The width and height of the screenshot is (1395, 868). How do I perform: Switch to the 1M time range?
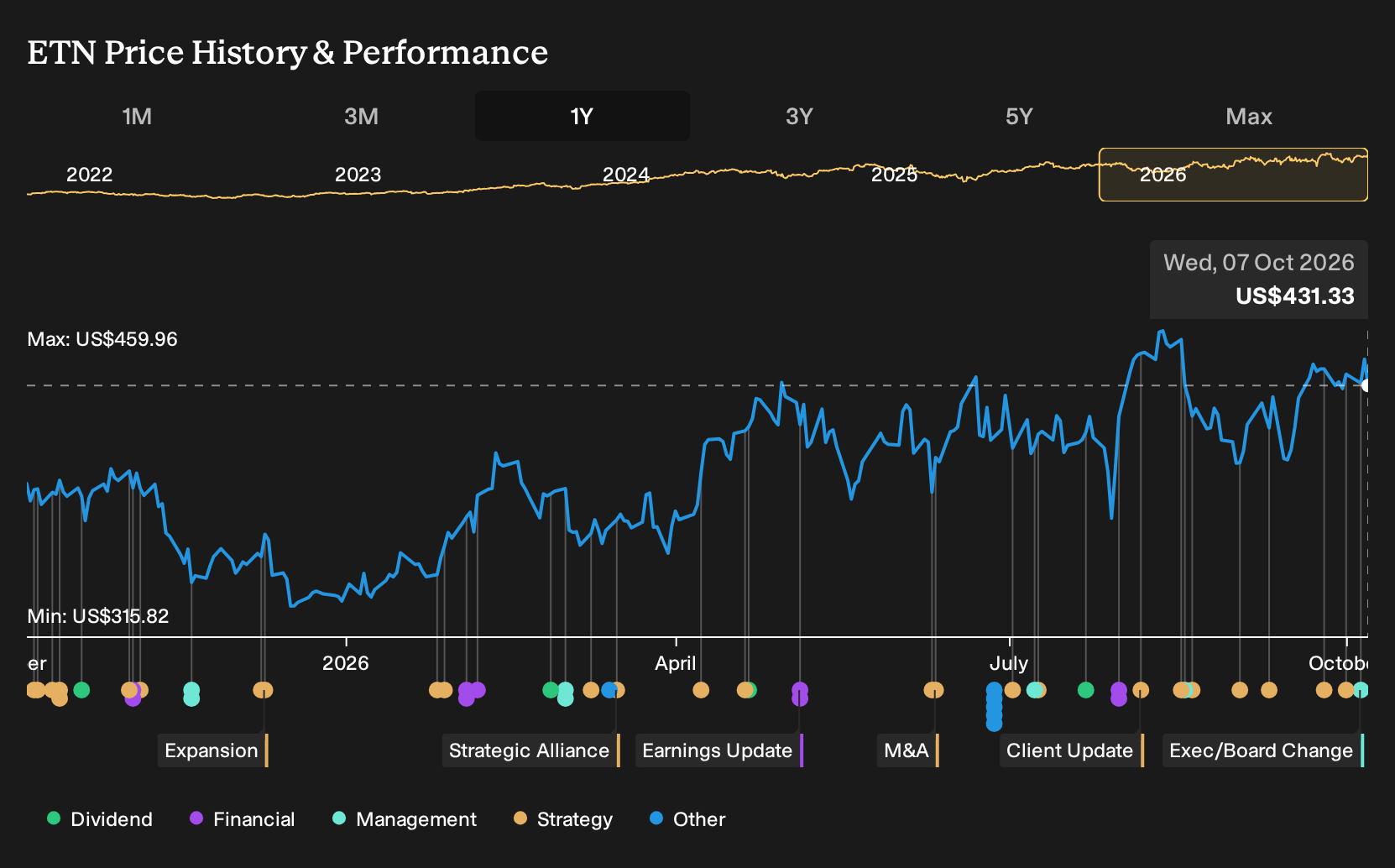click(137, 116)
